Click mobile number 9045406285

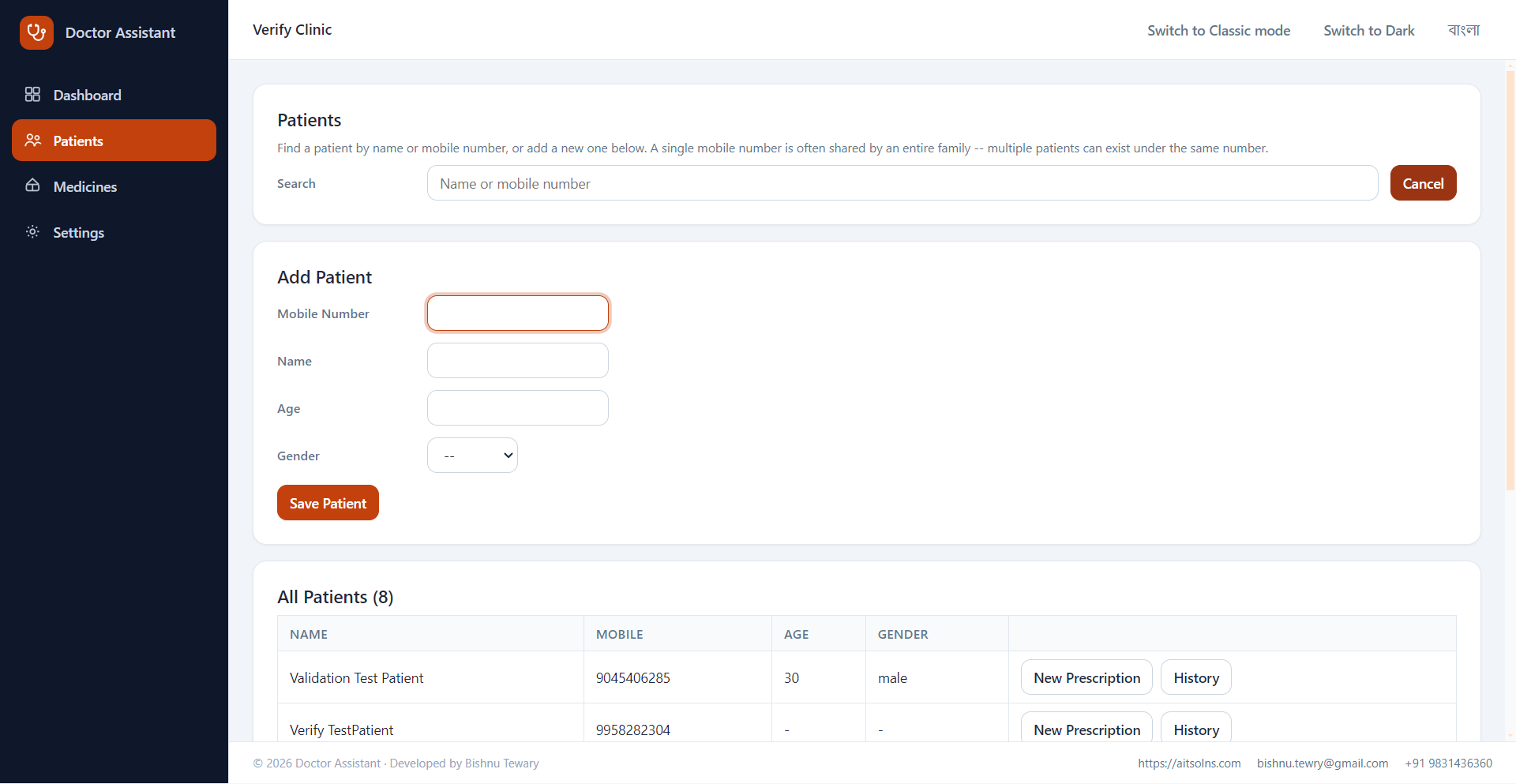pos(632,678)
